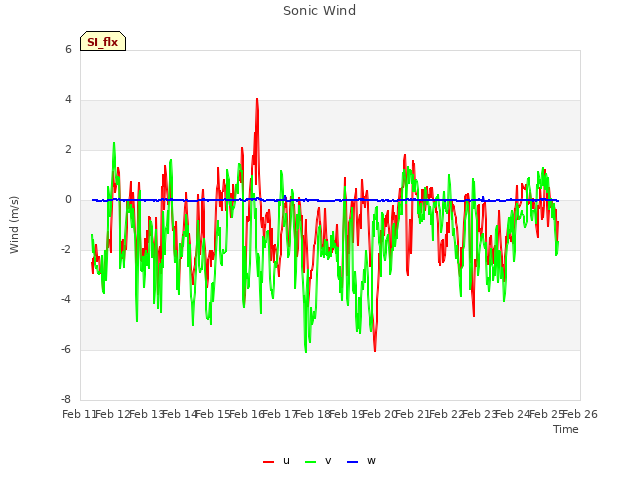The width and height of the screenshot is (640, 480).
Task: Click the red u legend swatch
Action: coord(269,462)
